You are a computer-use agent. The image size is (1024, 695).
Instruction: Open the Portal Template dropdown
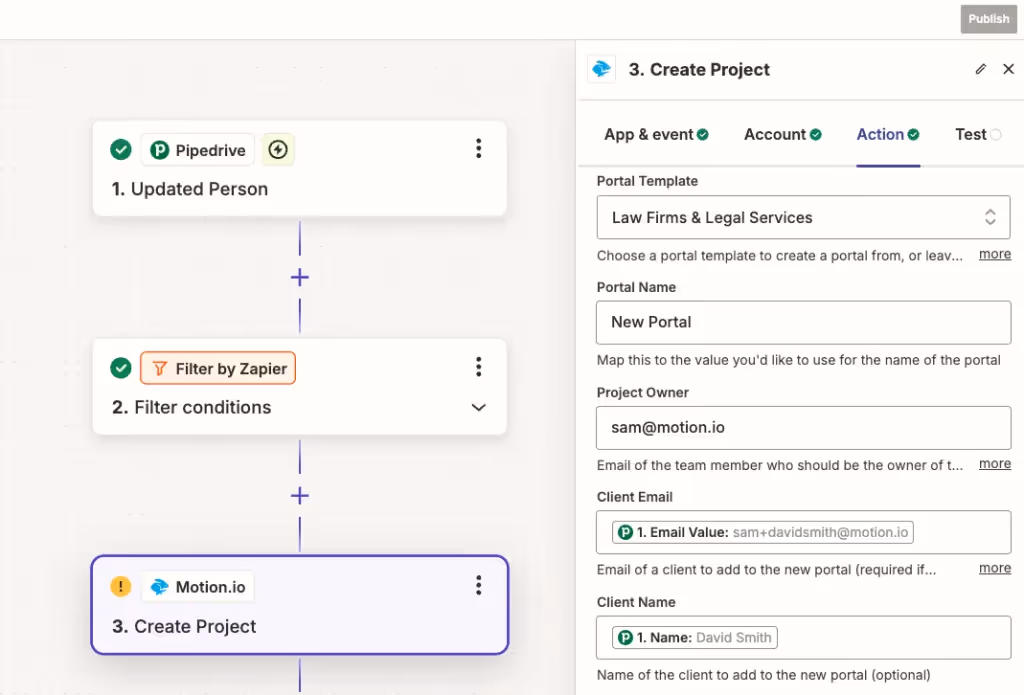coord(803,218)
